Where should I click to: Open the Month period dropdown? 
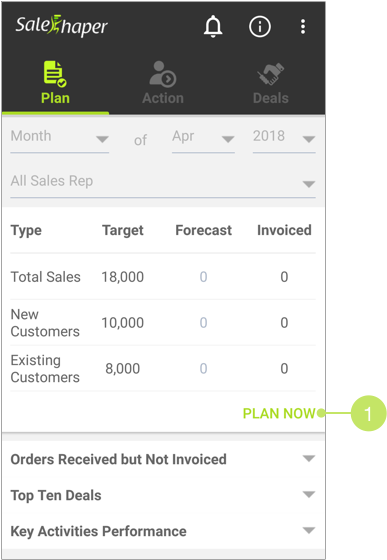click(60, 138)
